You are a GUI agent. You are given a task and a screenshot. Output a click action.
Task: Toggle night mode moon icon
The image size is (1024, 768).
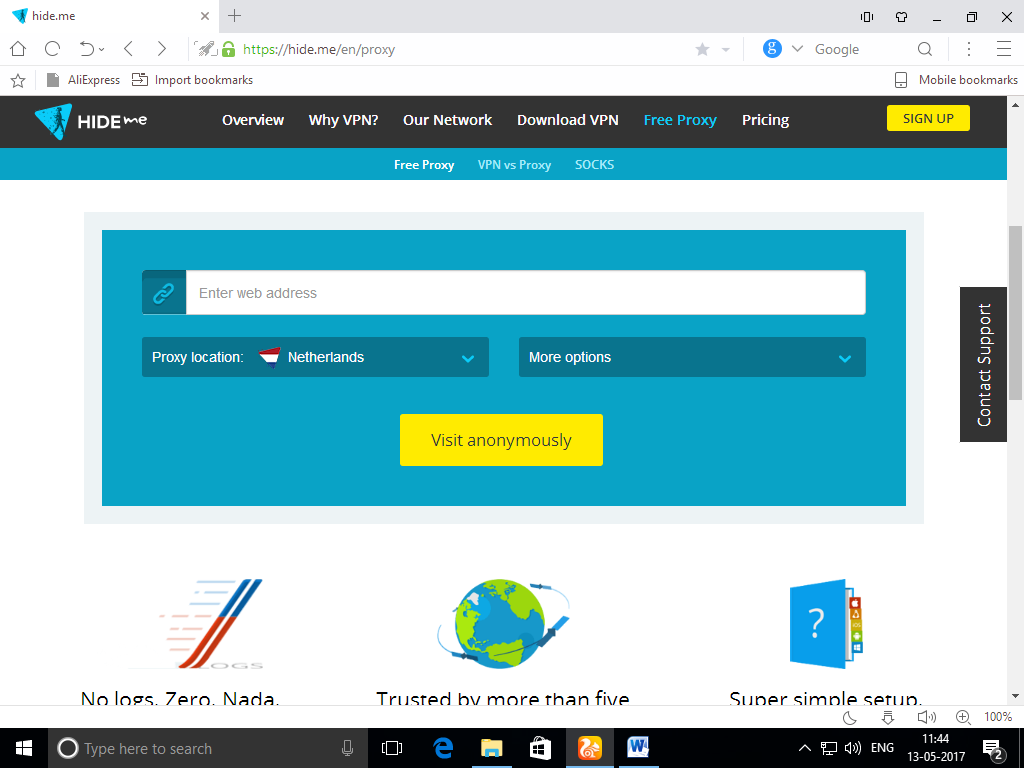[850, 717]
